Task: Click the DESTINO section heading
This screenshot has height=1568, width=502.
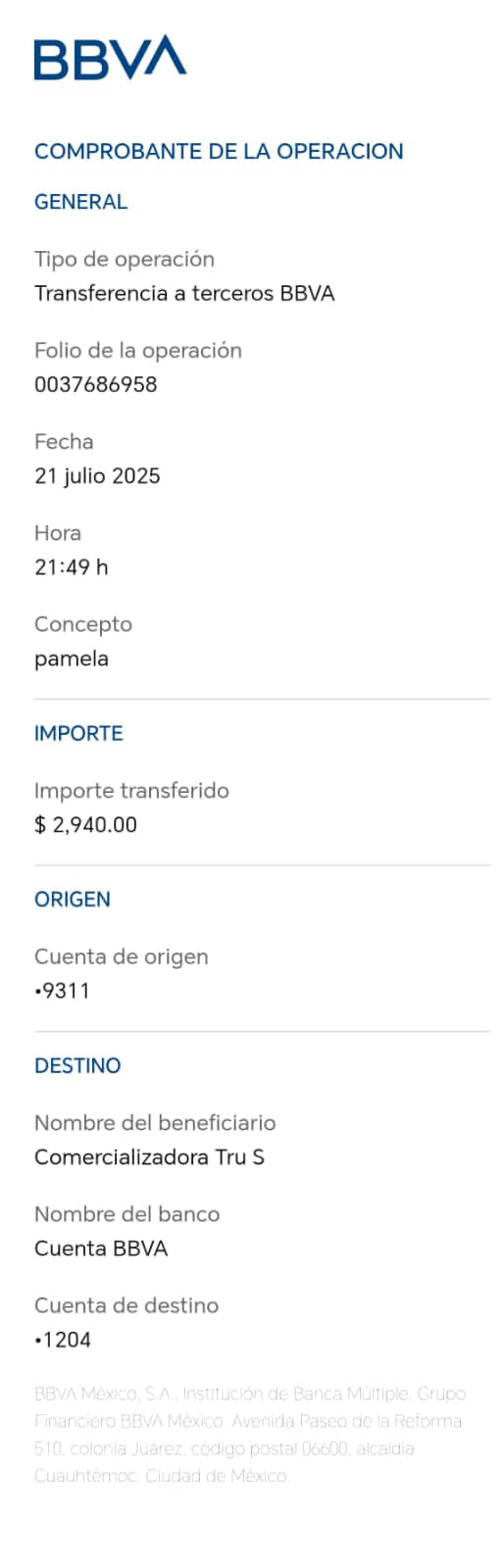Action: [x=77, y=1065]
